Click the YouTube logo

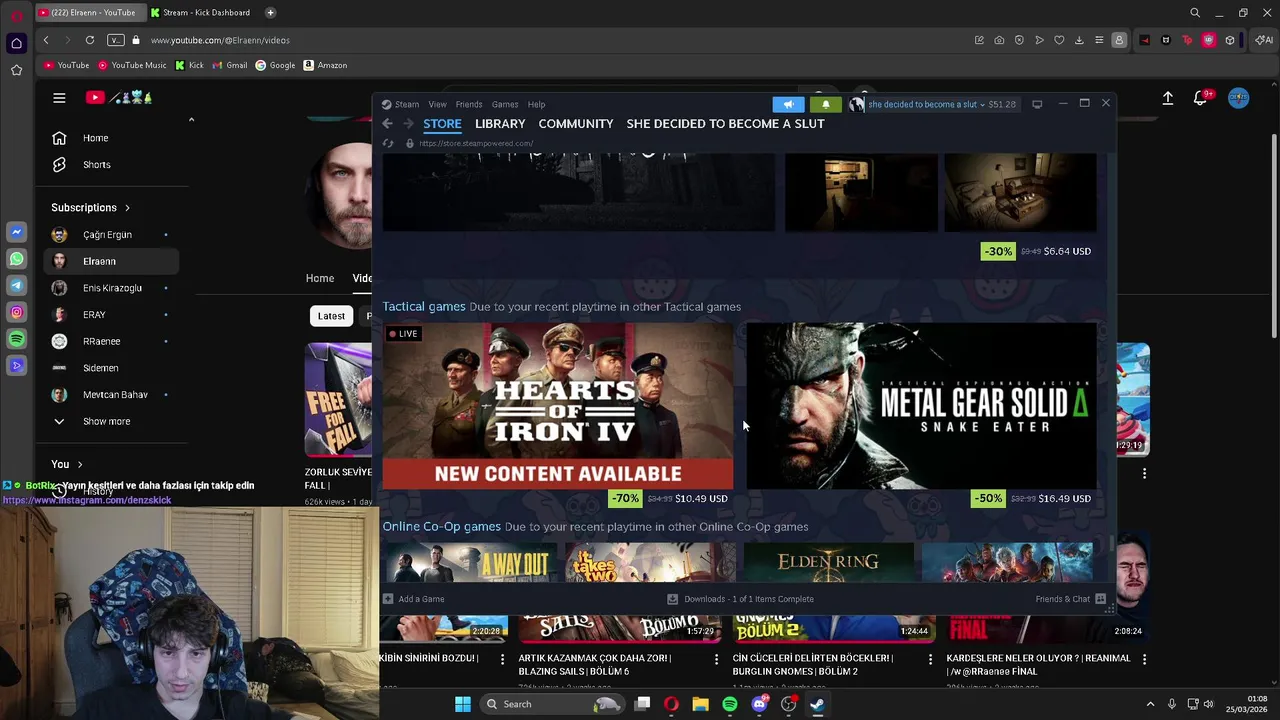pyautogui.click(x=118, y=97)
